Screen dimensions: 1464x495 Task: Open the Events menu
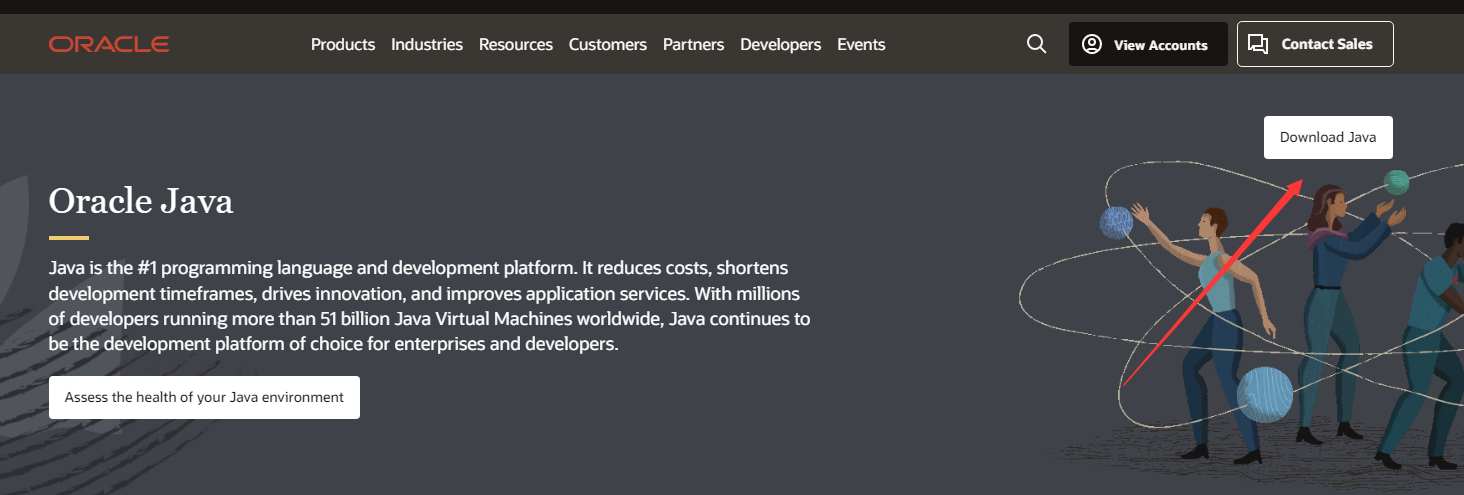click(861, 44)
